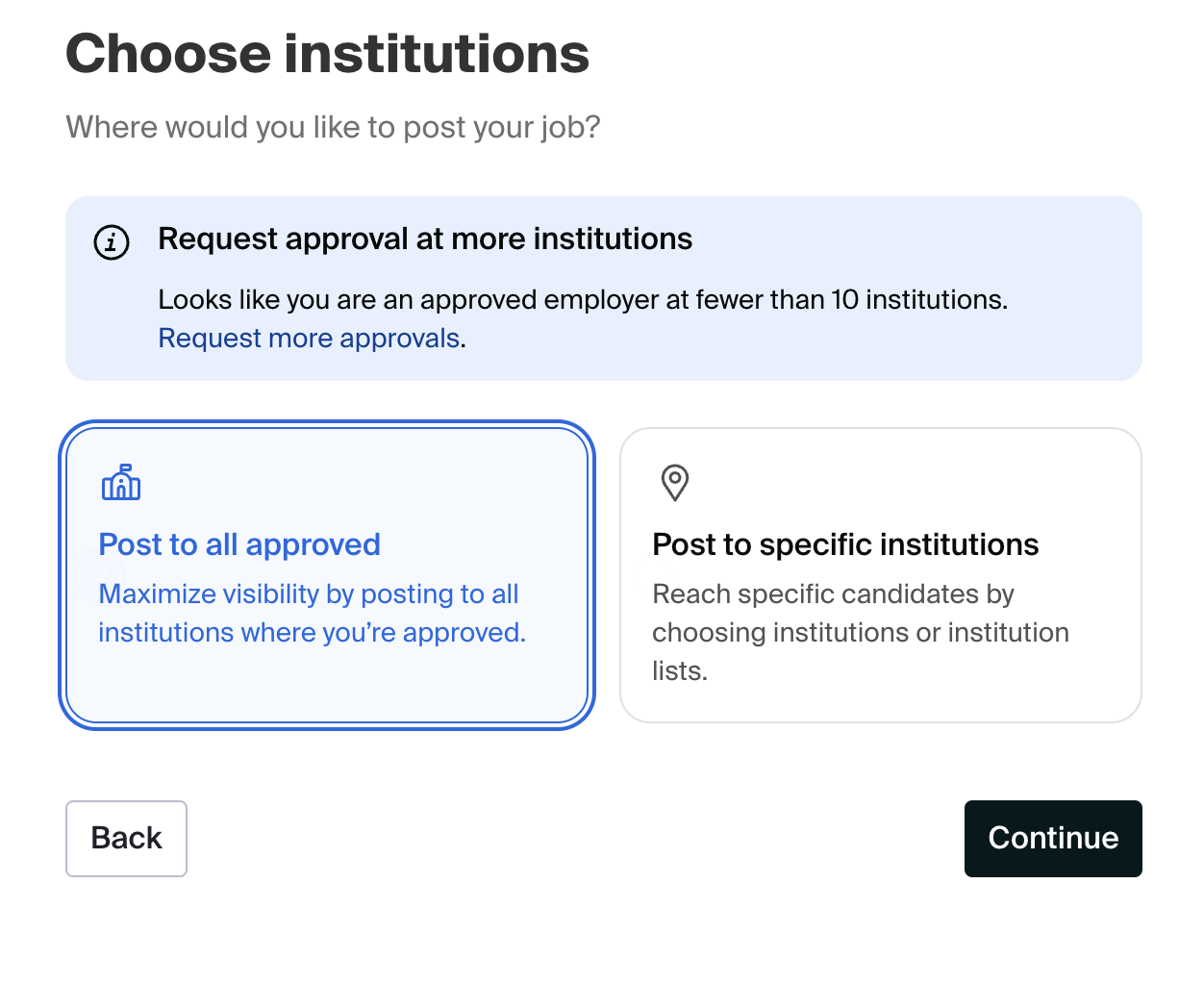Click the approved employer notice text
The width and height of the screenshot is (1204, 985).
coord(583,299)
